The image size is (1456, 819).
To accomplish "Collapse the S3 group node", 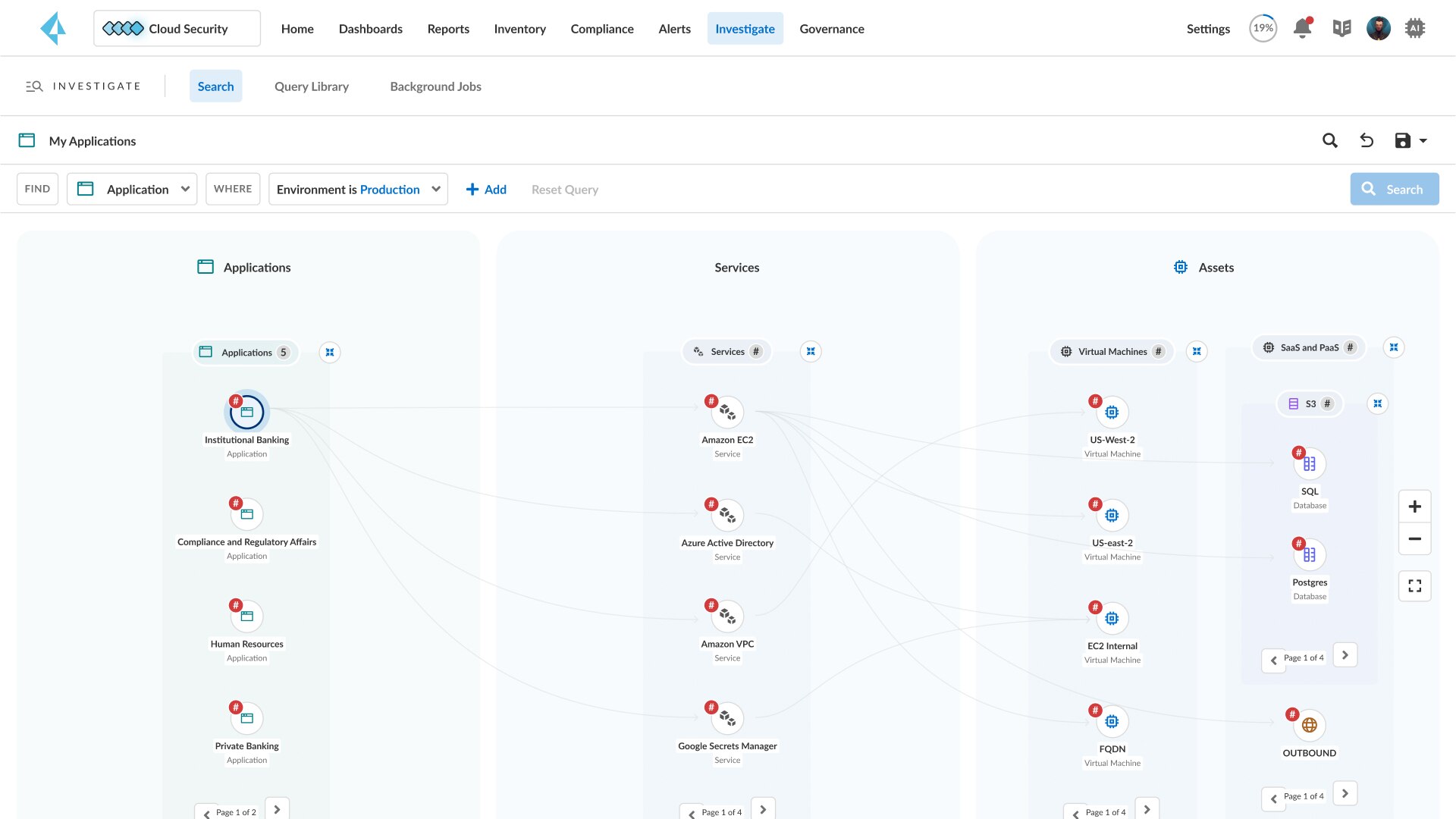I will (1378, 403).
